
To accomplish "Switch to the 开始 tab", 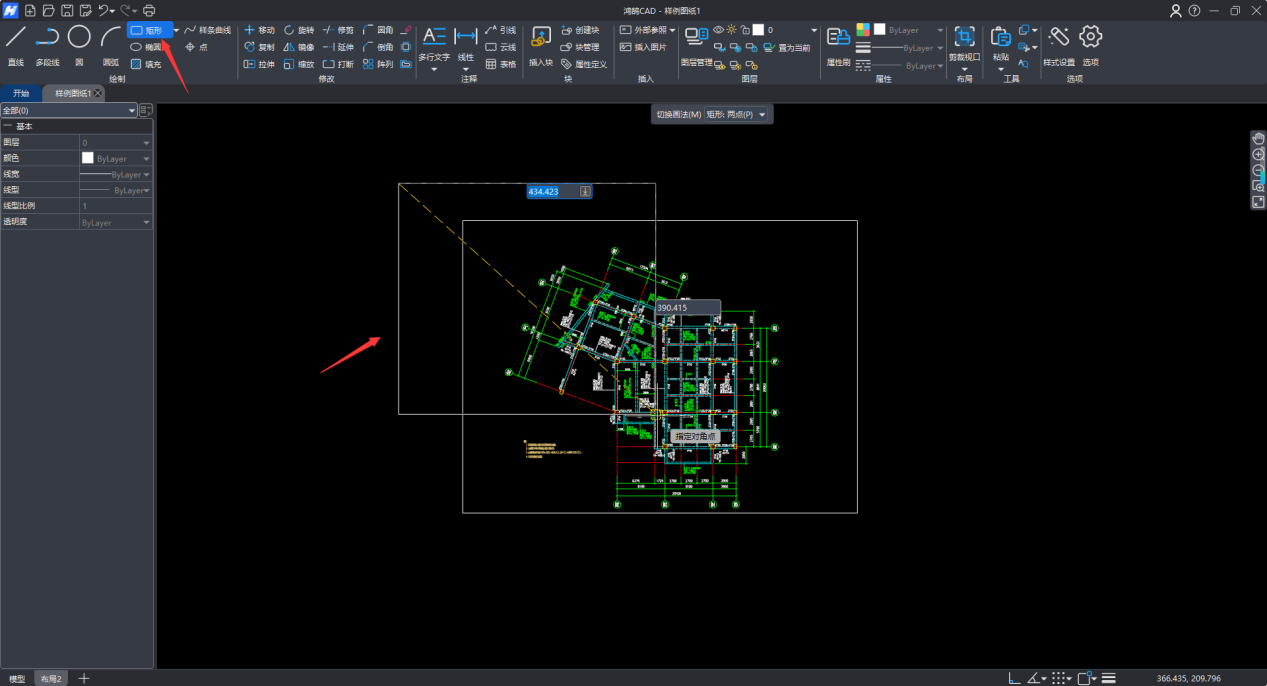I will click(21, 93).
